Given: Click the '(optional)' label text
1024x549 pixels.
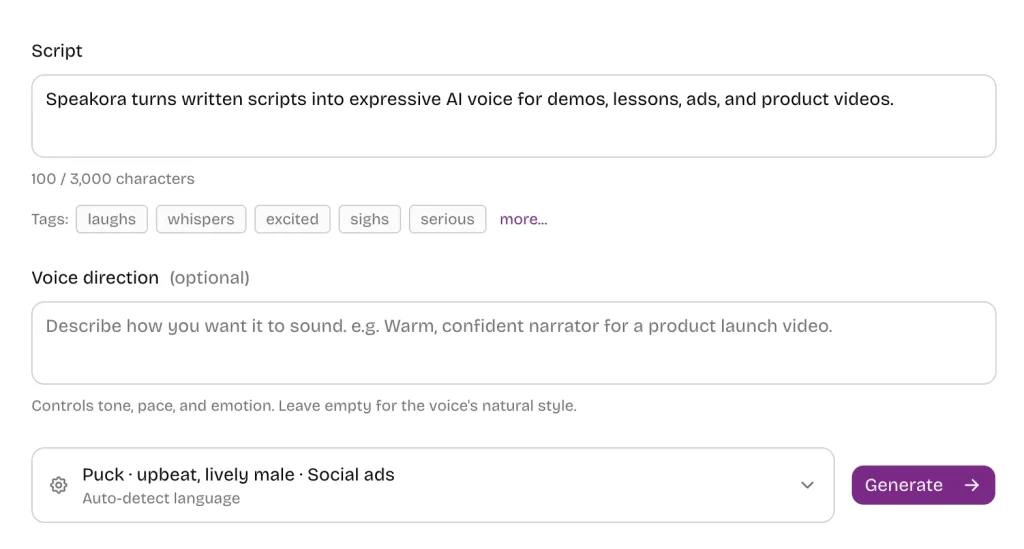Looking at the screenshot, I should tap(210, 278).
